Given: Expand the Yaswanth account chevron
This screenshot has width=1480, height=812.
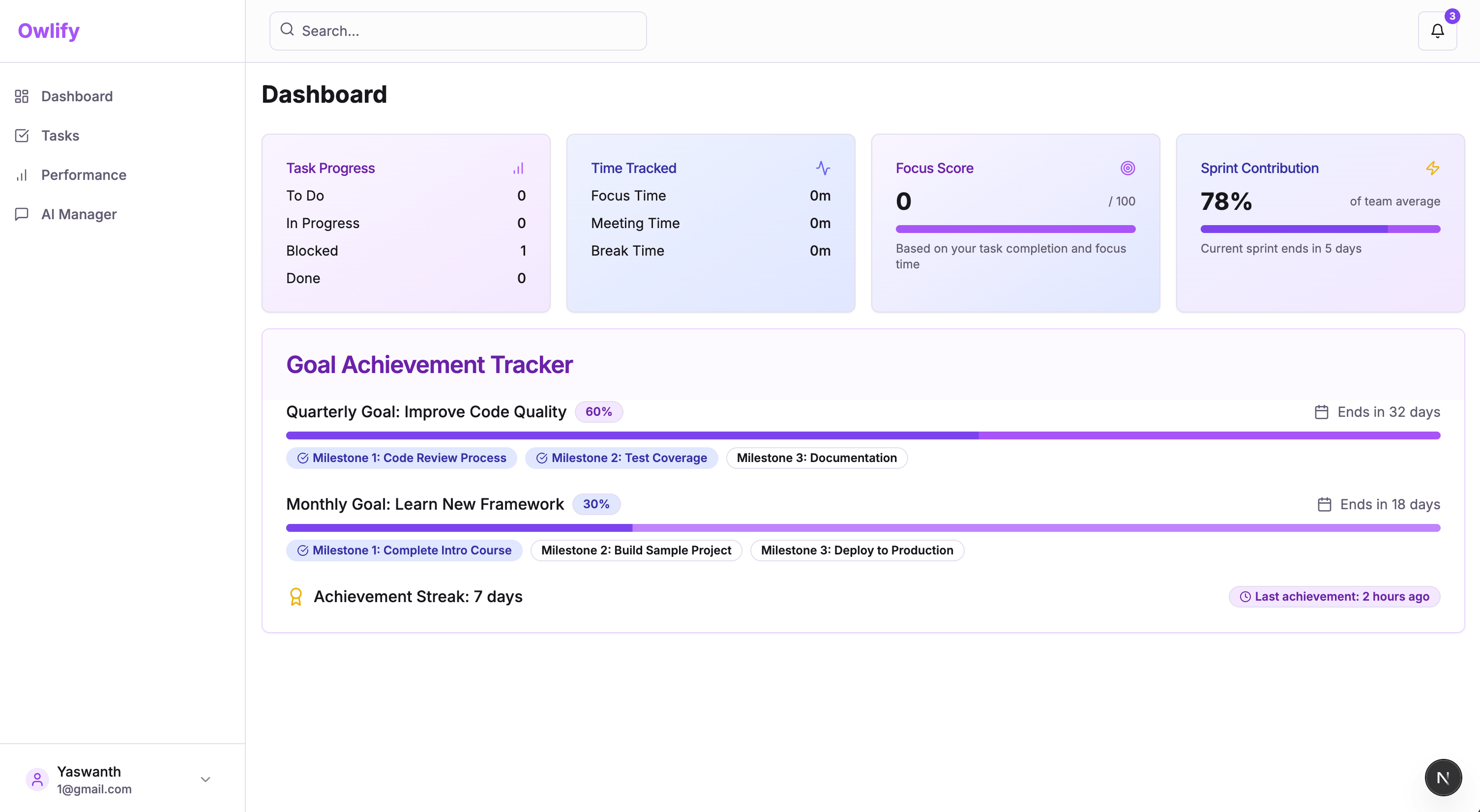Looking at the screenshot, I should point(205,779).
